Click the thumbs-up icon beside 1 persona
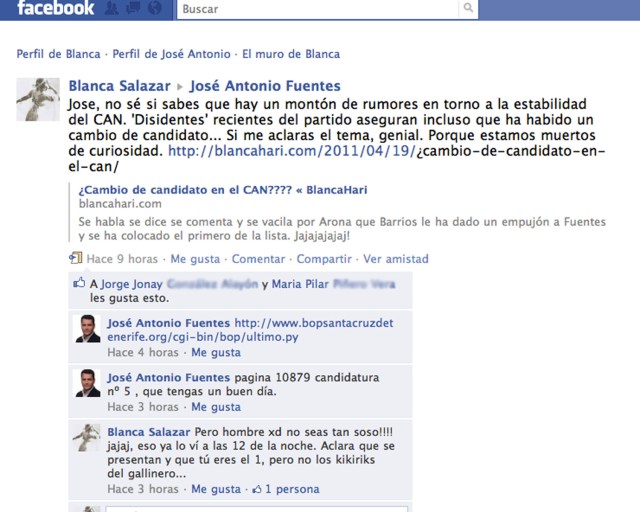Screen dimensions: 640x512 (257, 489)
